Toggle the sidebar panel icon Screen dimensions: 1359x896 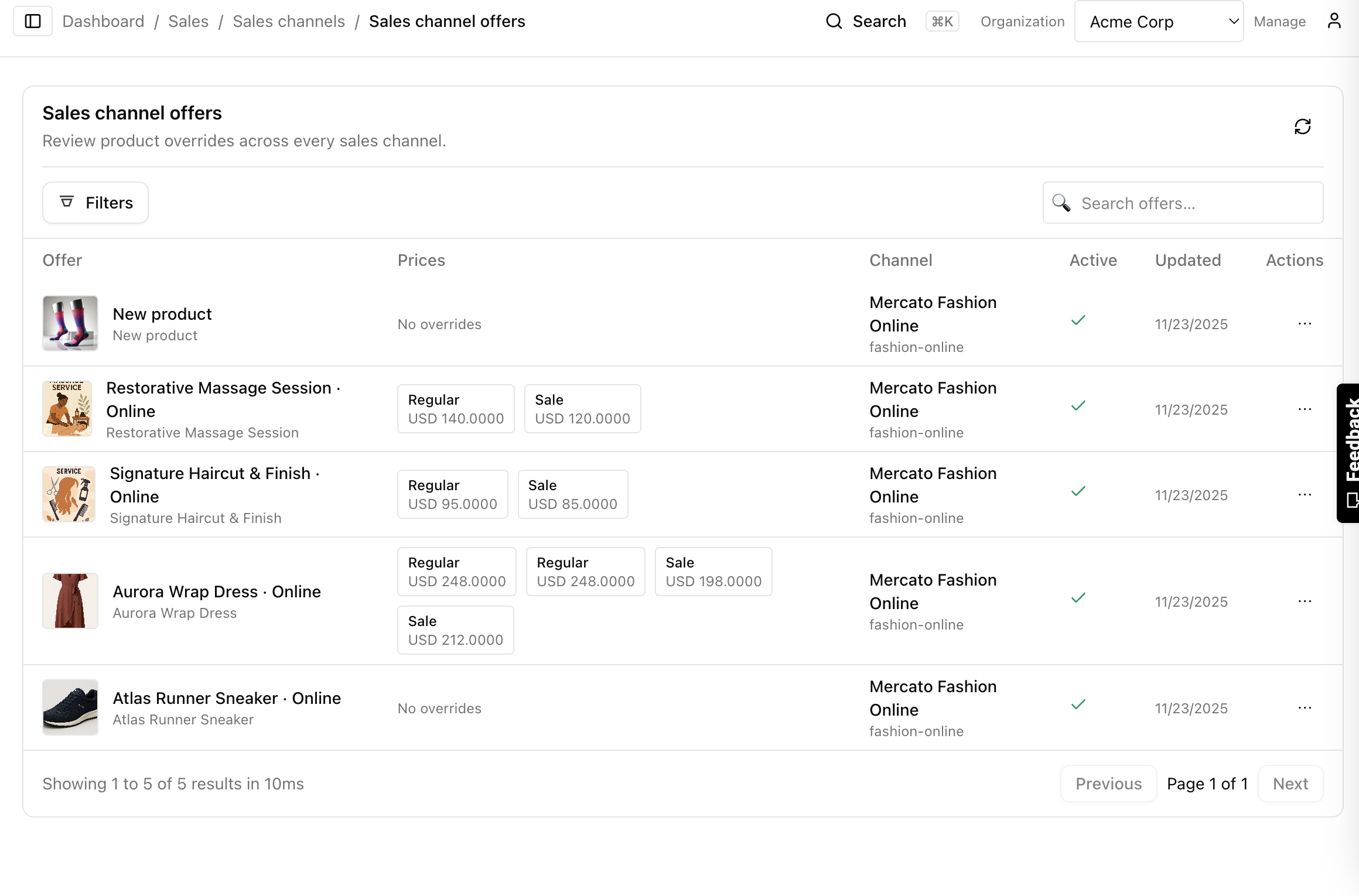(32, 20)
